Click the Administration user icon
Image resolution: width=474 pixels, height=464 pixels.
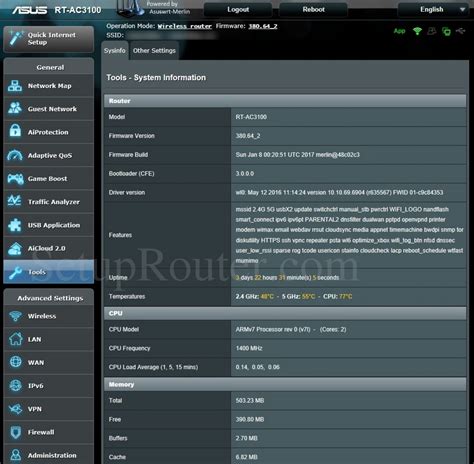[x=15, y=455]
